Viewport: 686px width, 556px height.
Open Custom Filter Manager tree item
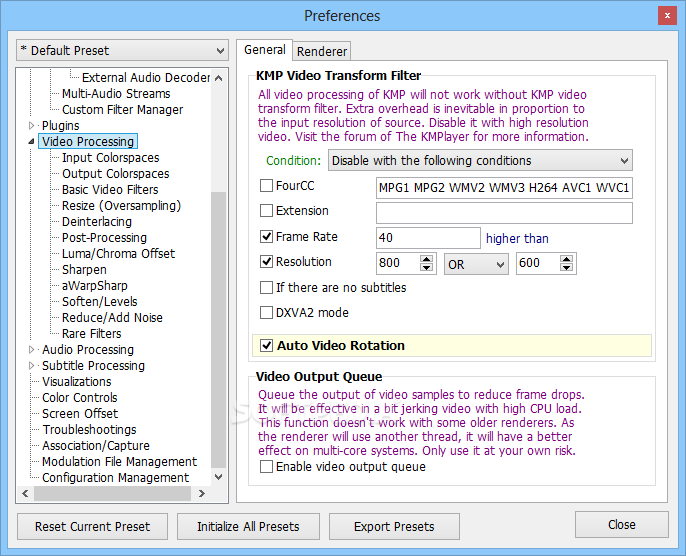pos(122,110)
